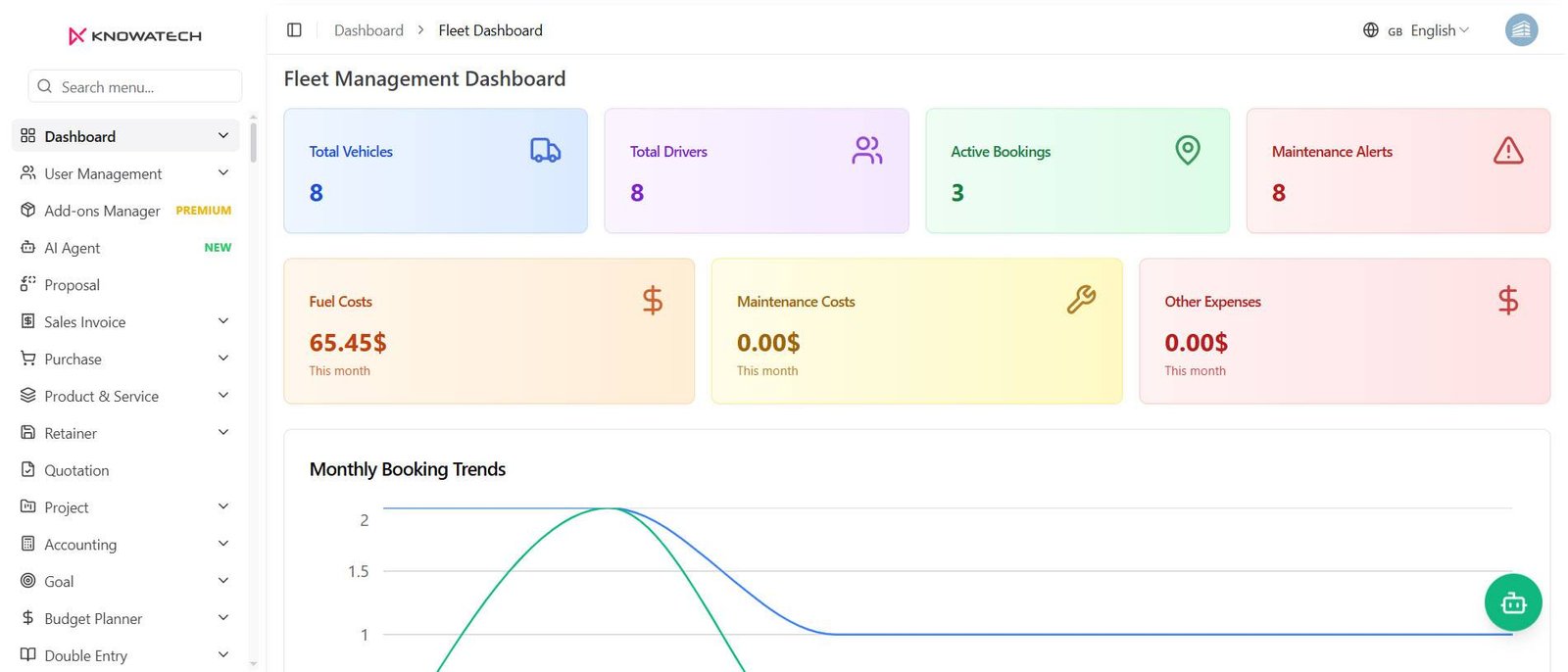The height and width of the screenshot is (672, 1568).
Task: Open the AI Agent menu item
Action: click(125, 248)
